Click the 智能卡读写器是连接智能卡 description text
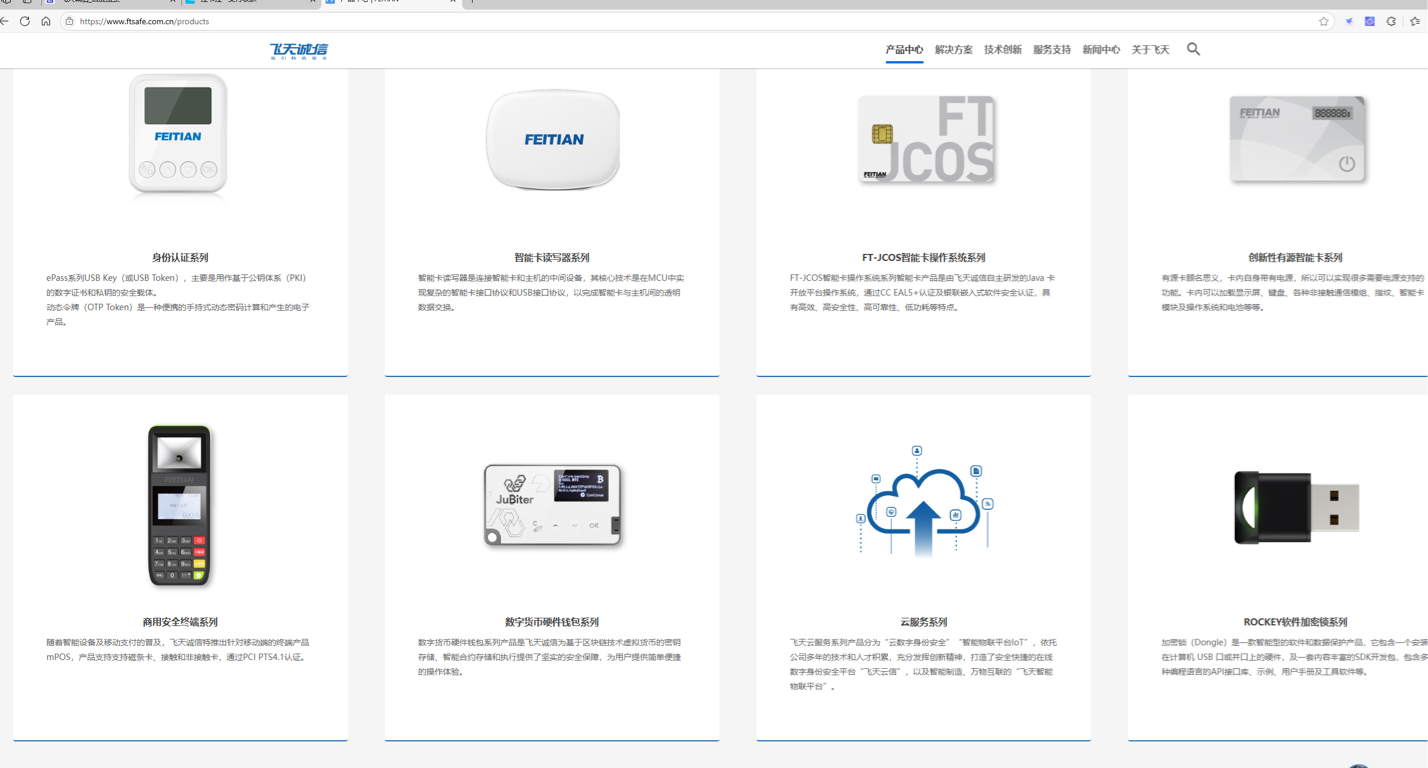This screenshot has width=1428, height=768. 551,292
